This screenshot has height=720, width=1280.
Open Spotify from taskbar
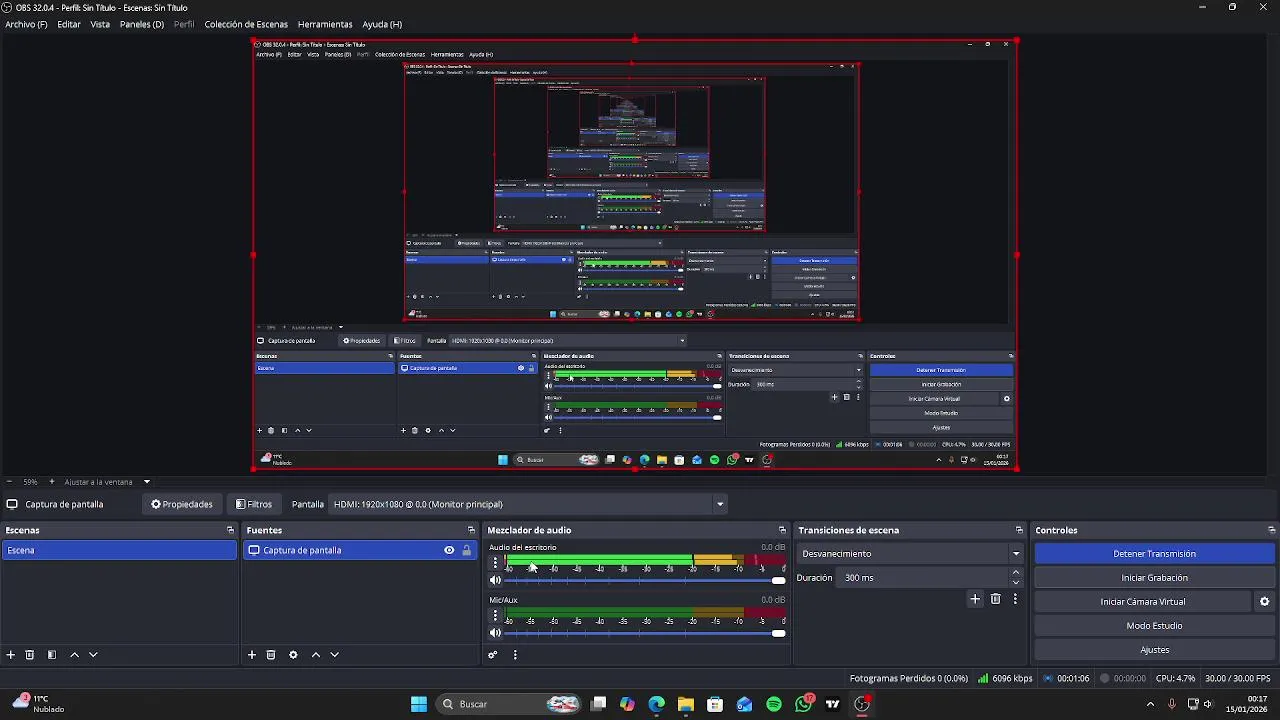click(774, 704)
